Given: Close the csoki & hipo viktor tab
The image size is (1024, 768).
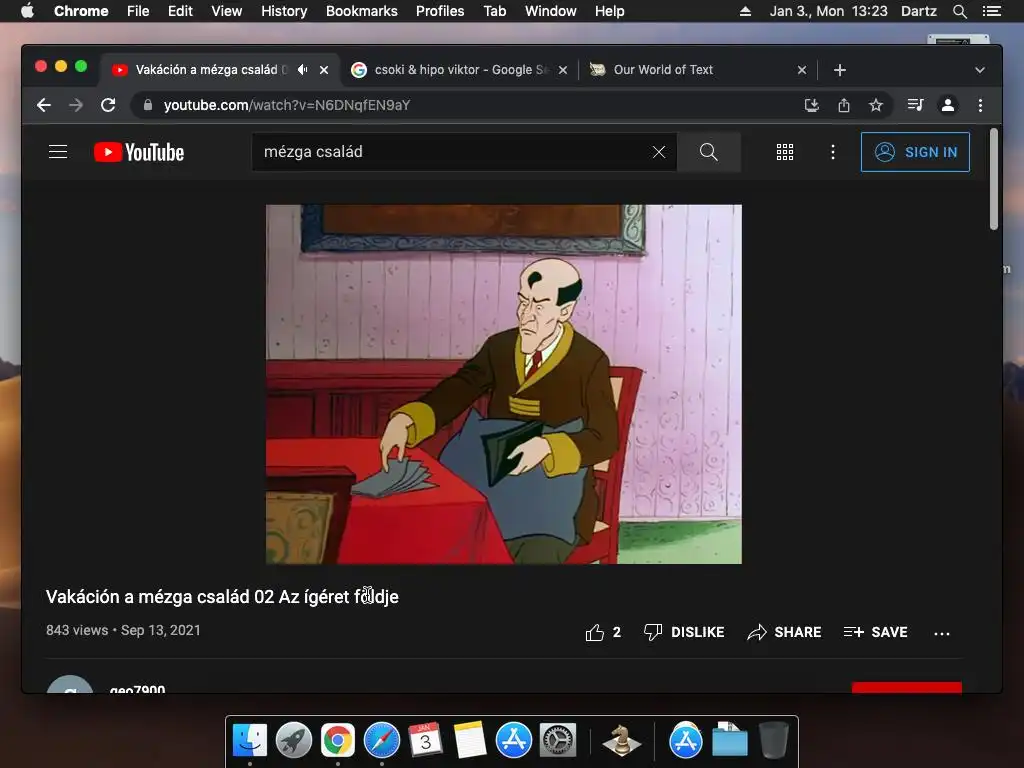Looking at the screenshot, I should (563, 70).
